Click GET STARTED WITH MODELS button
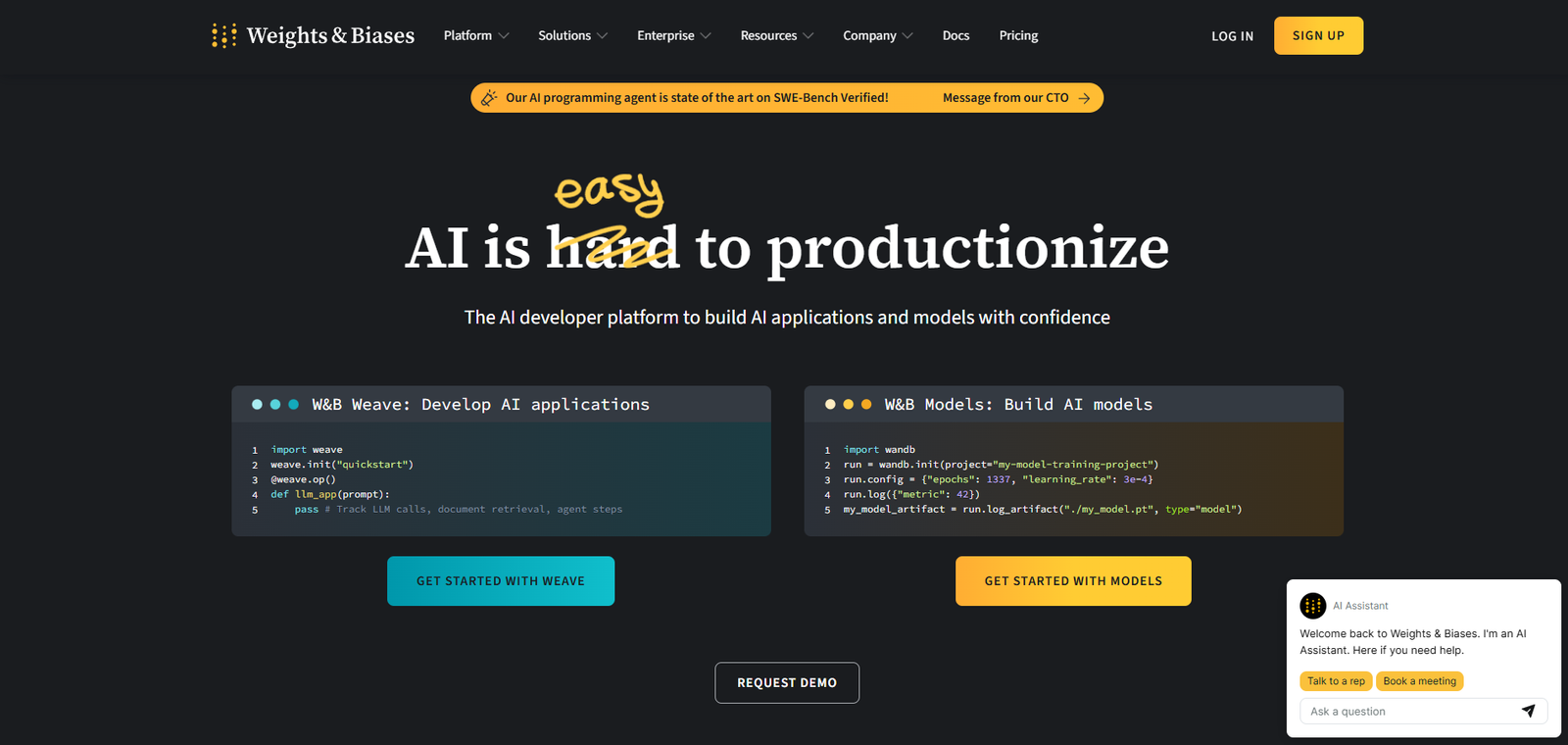Viewport: 1568px width, 745px height. (x=1073, y=581)
